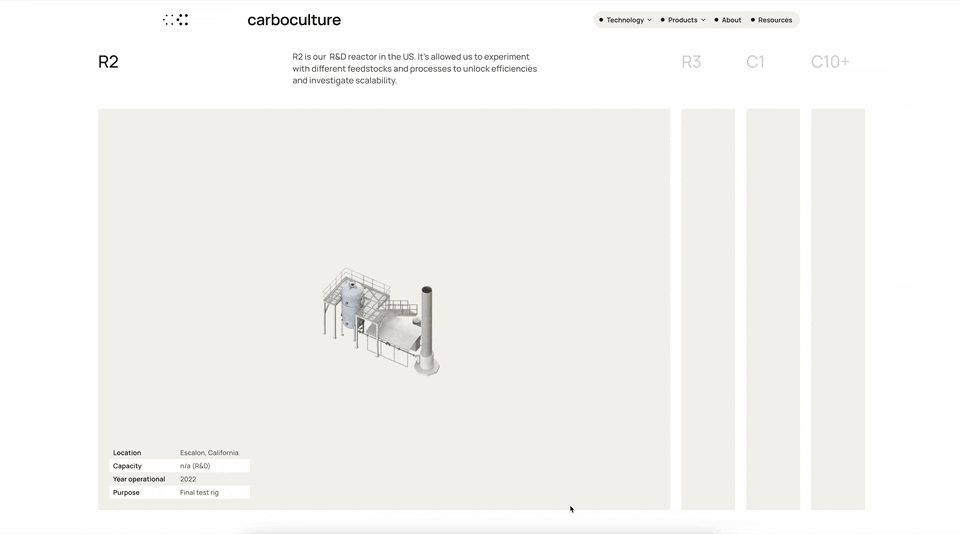Screen dimensions: 960x534
Task: Click the R2 description paragraph text
Action: tap(414, 69)
